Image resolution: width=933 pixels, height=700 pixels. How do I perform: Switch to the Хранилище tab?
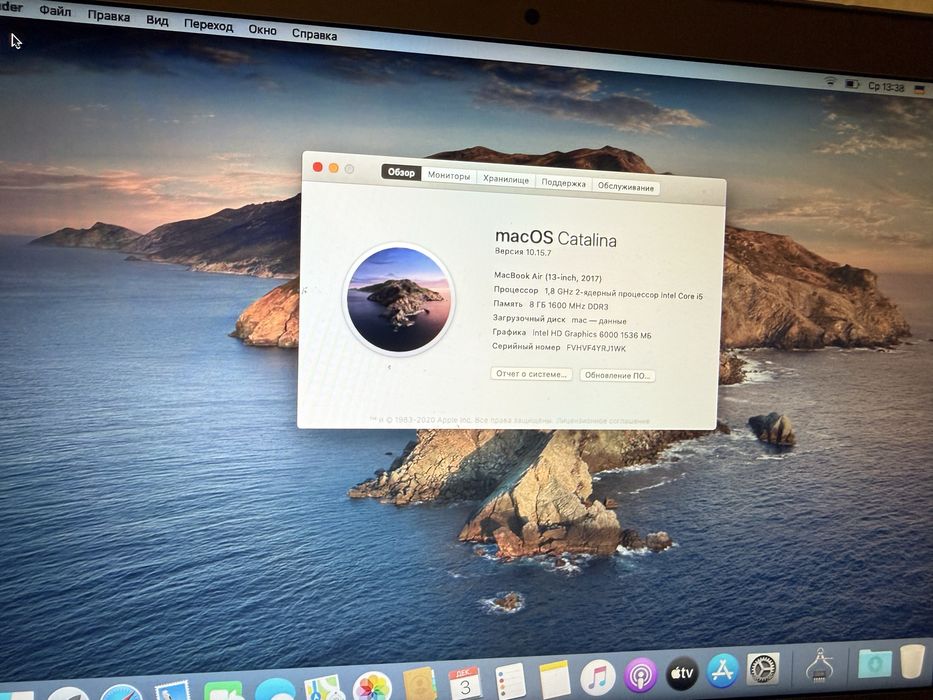(506, 179)
